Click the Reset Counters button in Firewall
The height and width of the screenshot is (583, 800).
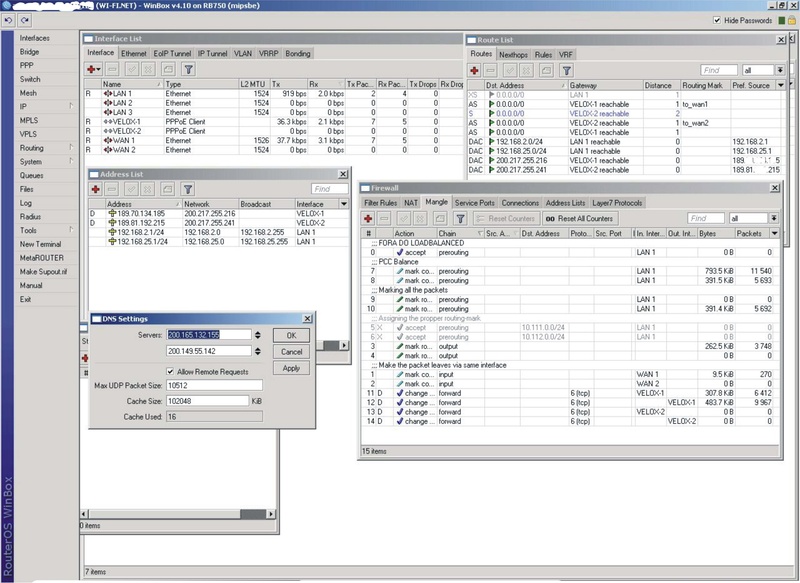[506, 218]
